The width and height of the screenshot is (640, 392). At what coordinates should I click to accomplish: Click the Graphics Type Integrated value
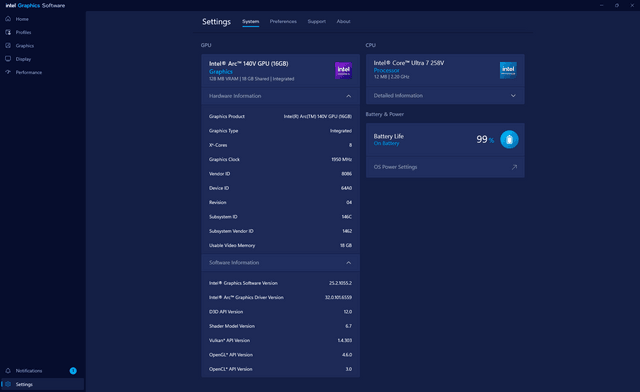(341, 131)
